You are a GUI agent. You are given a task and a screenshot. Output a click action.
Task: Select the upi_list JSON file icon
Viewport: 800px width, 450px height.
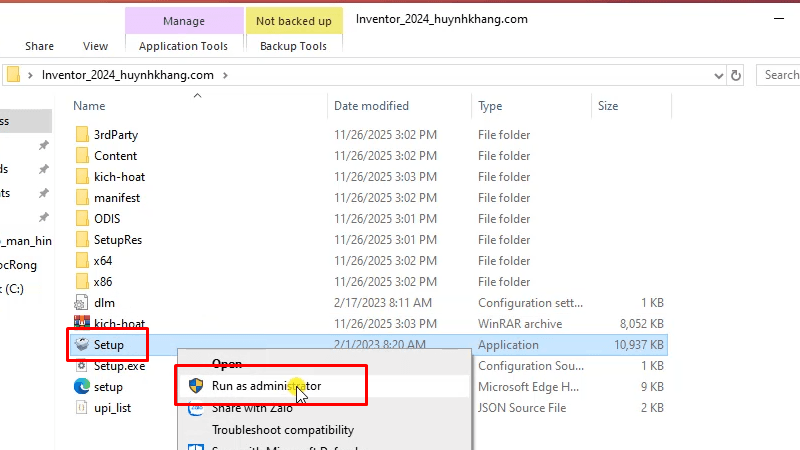[x=82, y=408]
